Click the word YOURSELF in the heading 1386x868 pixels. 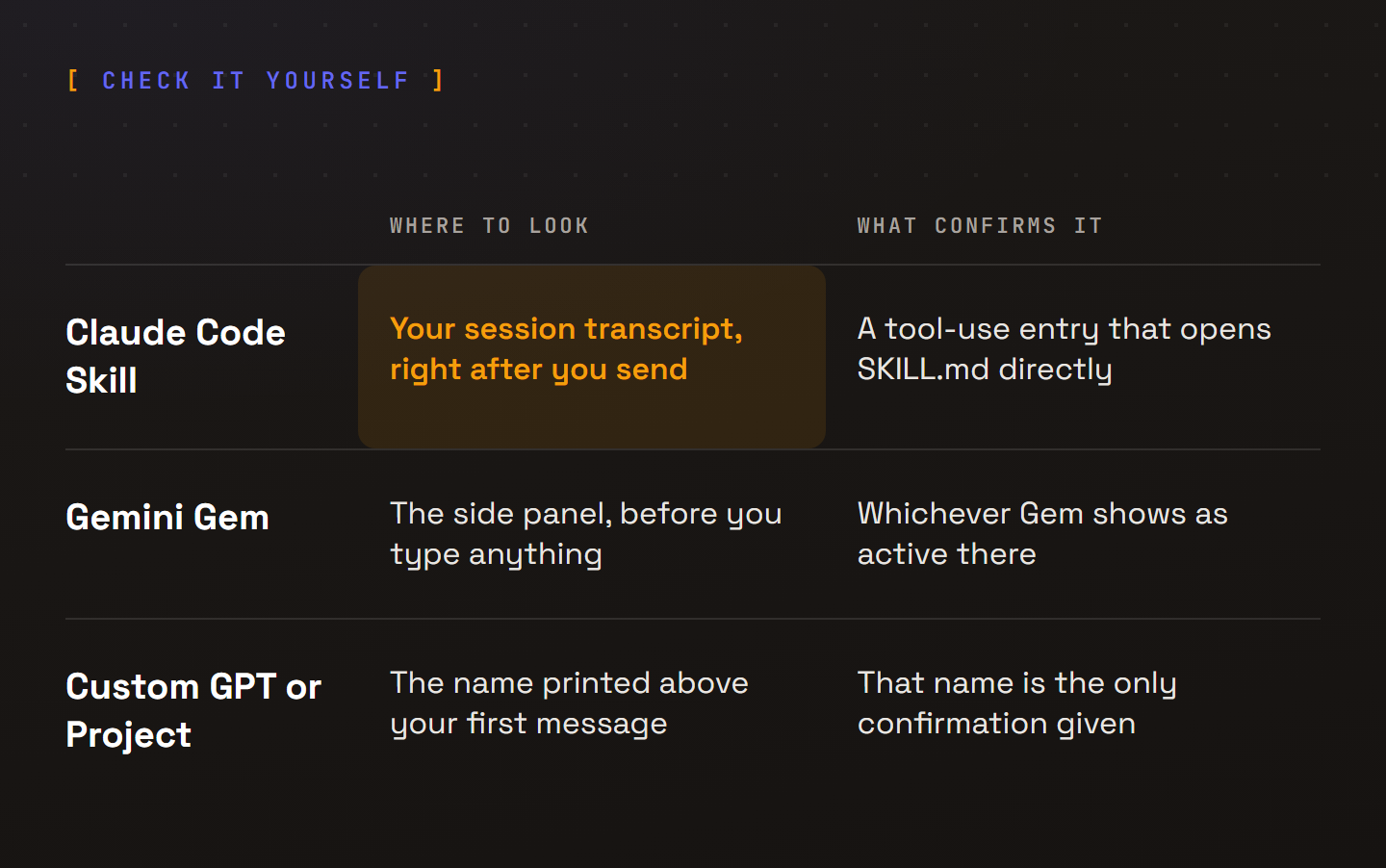click(338, 80)
